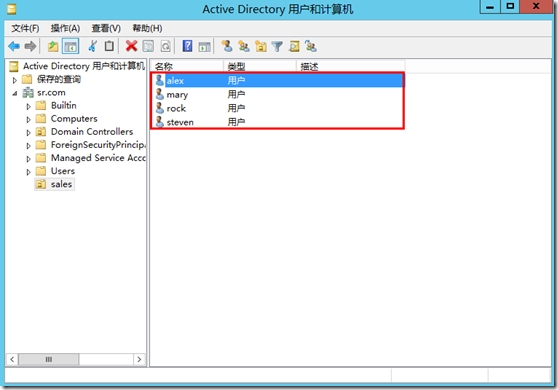Expand the Builtin container

pyautogui.click(x=28, y=106)
